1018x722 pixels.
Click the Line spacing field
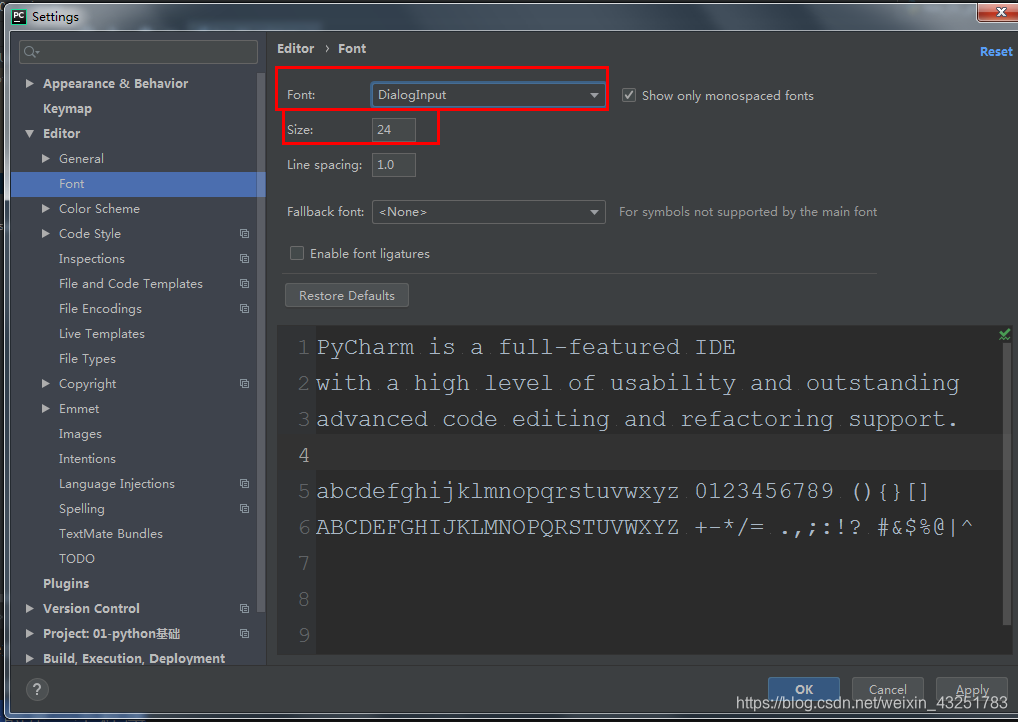click(x=393, y=165)
